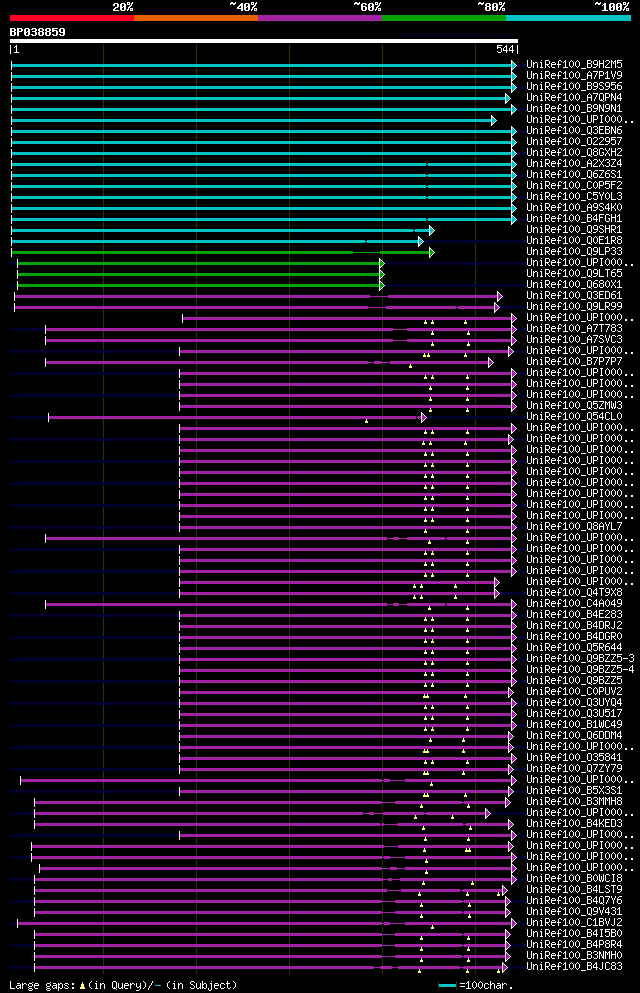Open hit UniRef100_Q9V431

coord(574,911)
